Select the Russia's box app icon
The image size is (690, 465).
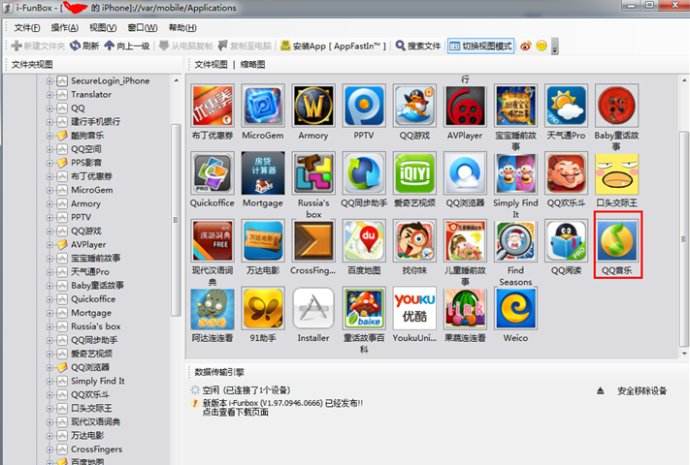click(x=313, y=173)
